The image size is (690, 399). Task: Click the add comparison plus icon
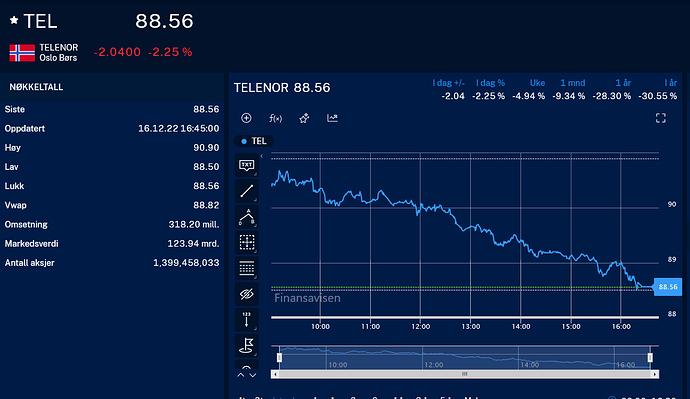click(x=246, y=118)
